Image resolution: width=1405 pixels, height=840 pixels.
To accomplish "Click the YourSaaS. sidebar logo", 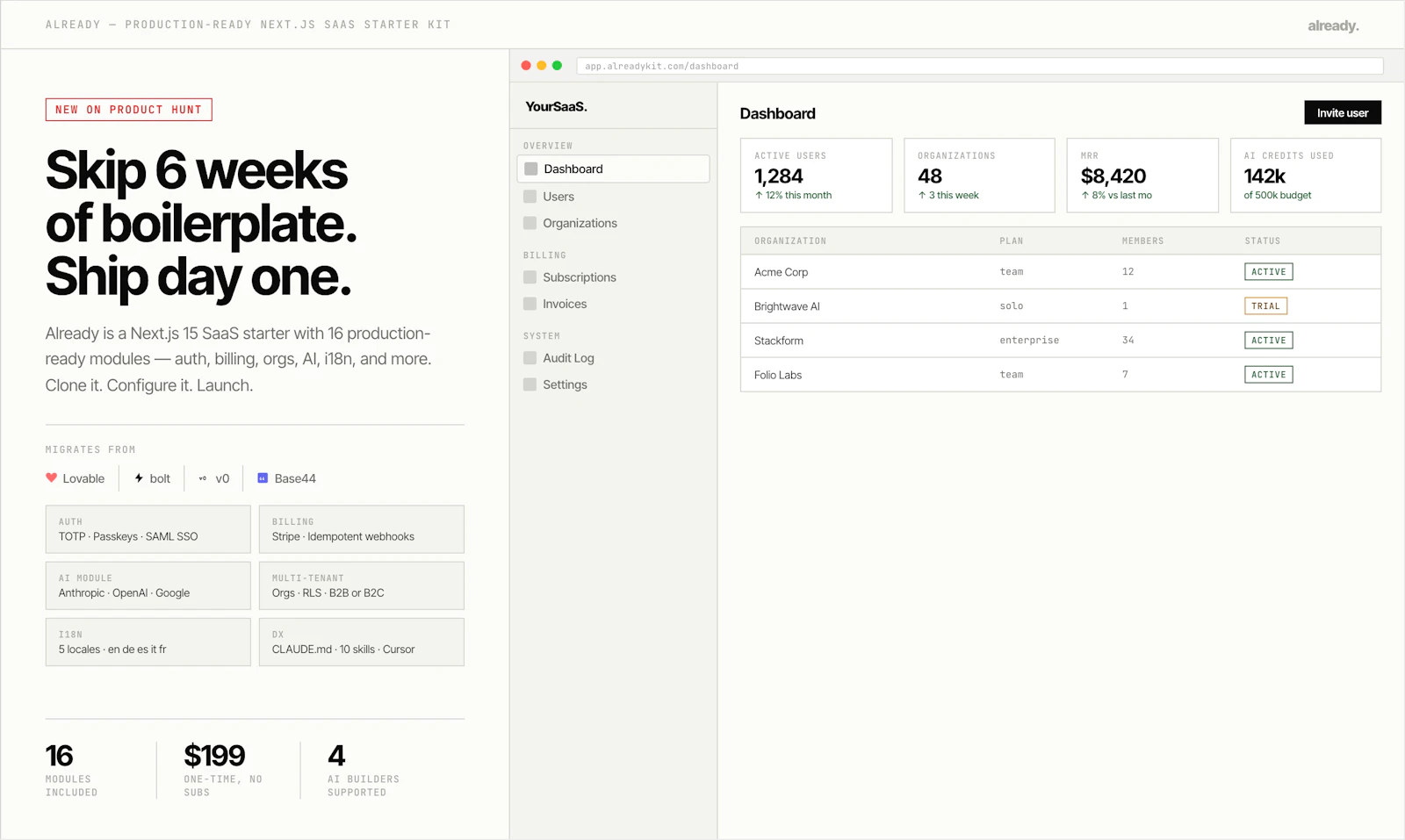I will tap(557, 106).
